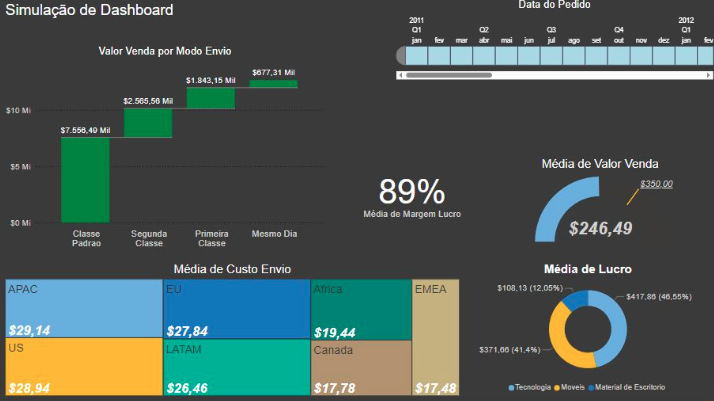
Task: Click the timeline horizontal scrollbar thumb
Action: pos(449,75)
